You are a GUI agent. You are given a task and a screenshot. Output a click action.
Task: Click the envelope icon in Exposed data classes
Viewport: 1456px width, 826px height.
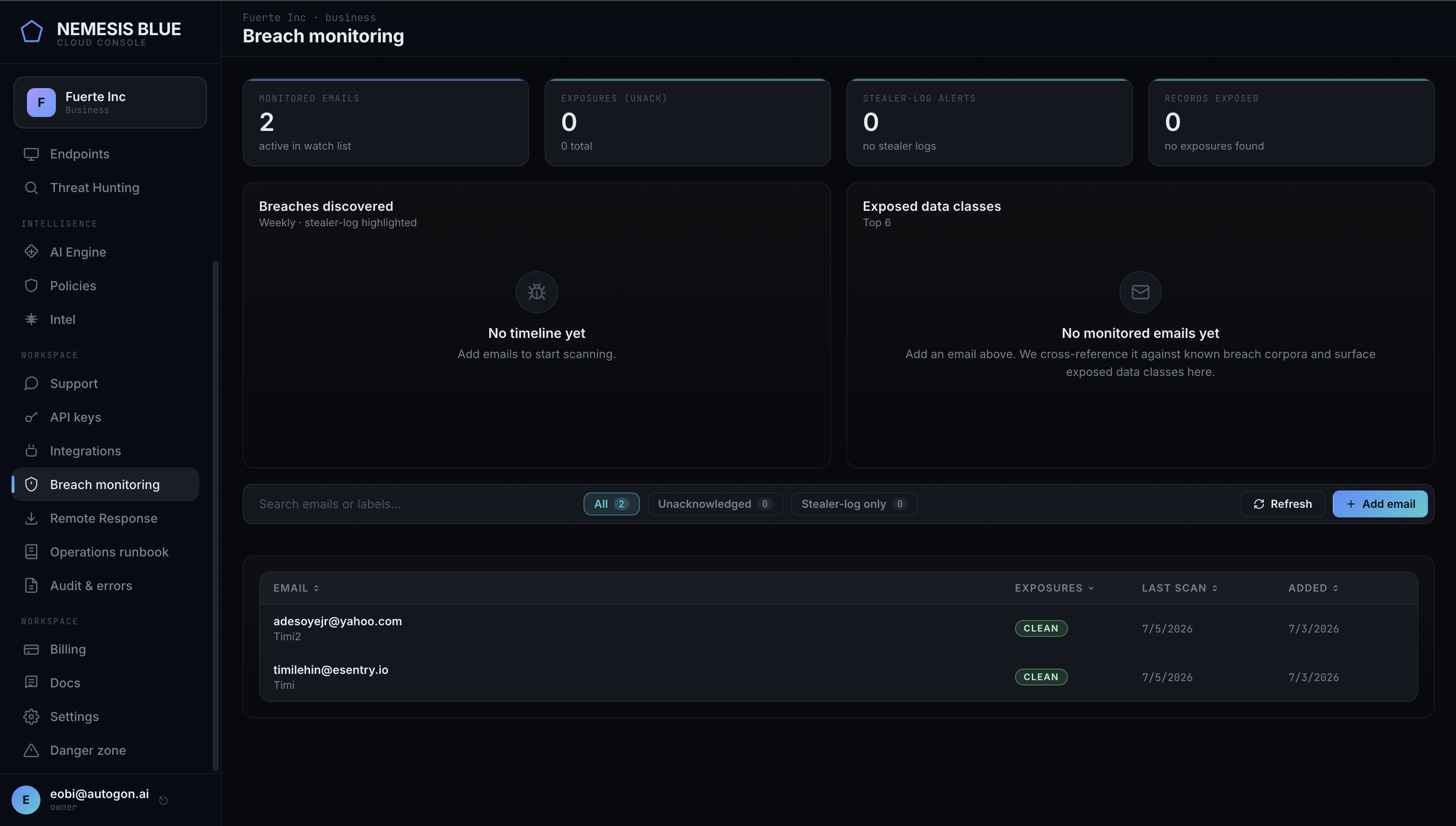click(1140, 292)
